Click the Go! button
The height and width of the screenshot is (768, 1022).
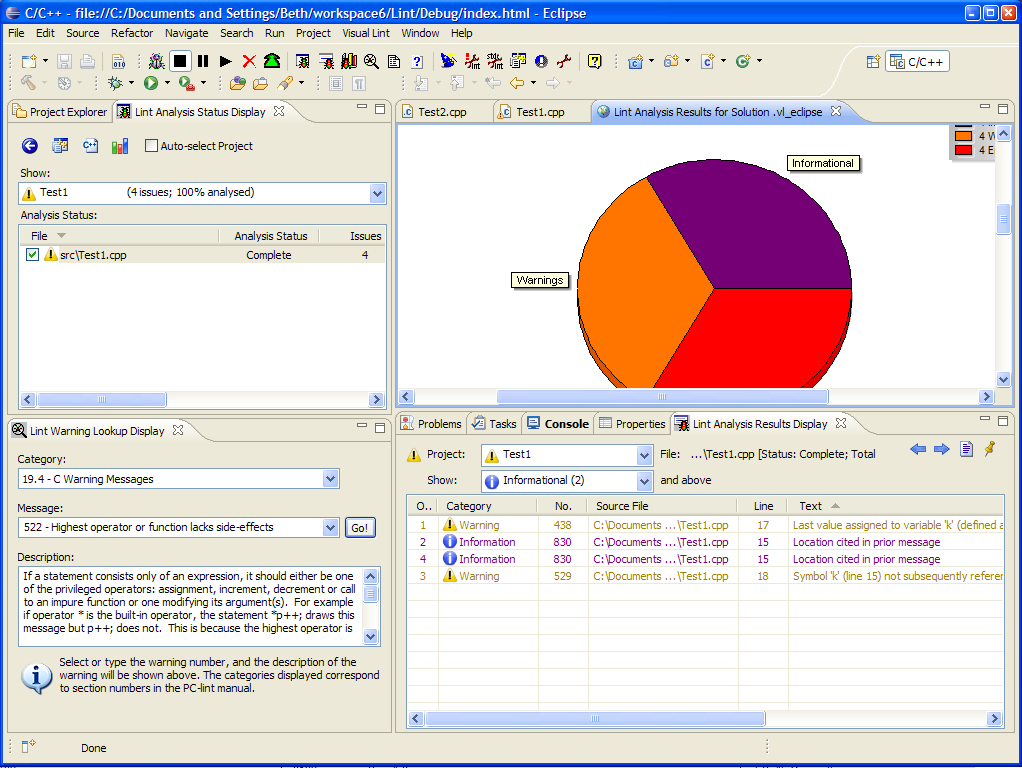pyautogui.click(x=360, y=528)
